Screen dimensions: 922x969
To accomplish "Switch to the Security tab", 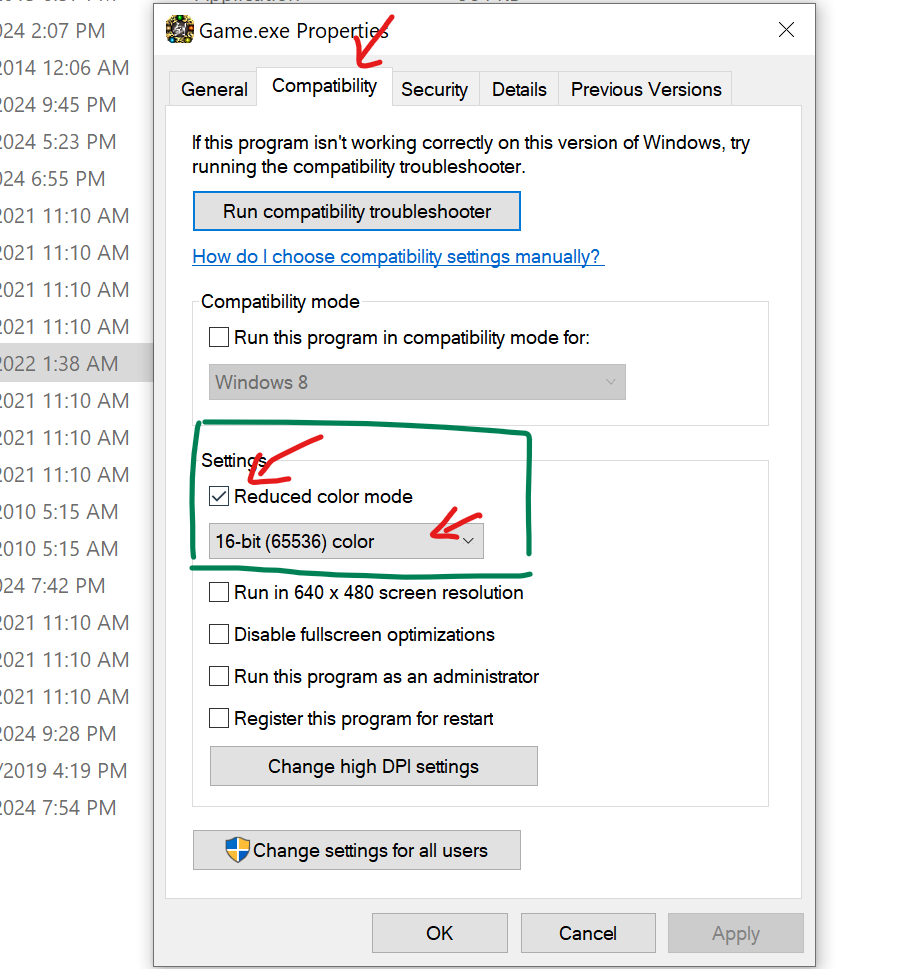I will 434,89.
